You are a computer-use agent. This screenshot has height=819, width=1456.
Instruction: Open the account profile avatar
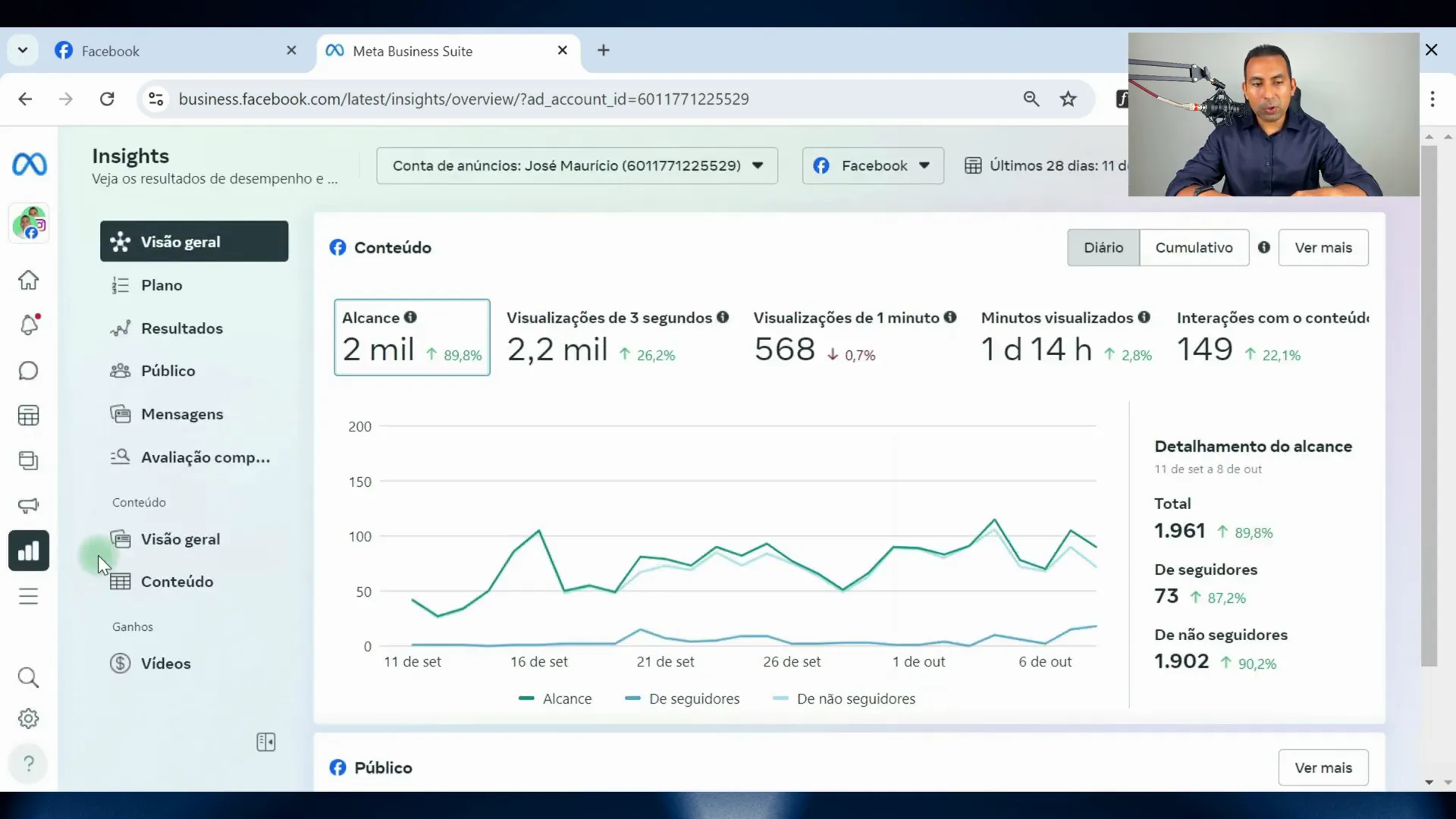coord(30,223)
